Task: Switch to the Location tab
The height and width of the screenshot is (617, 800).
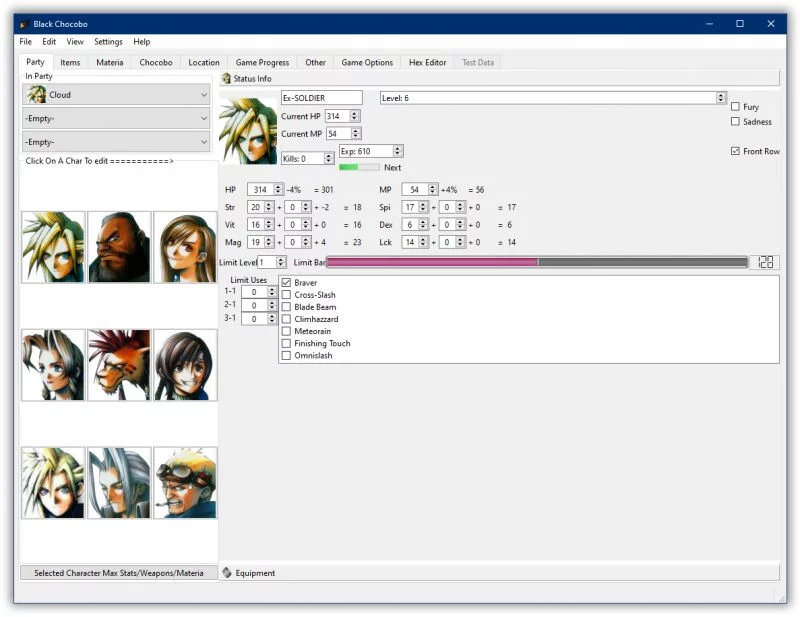Action: 204,63
